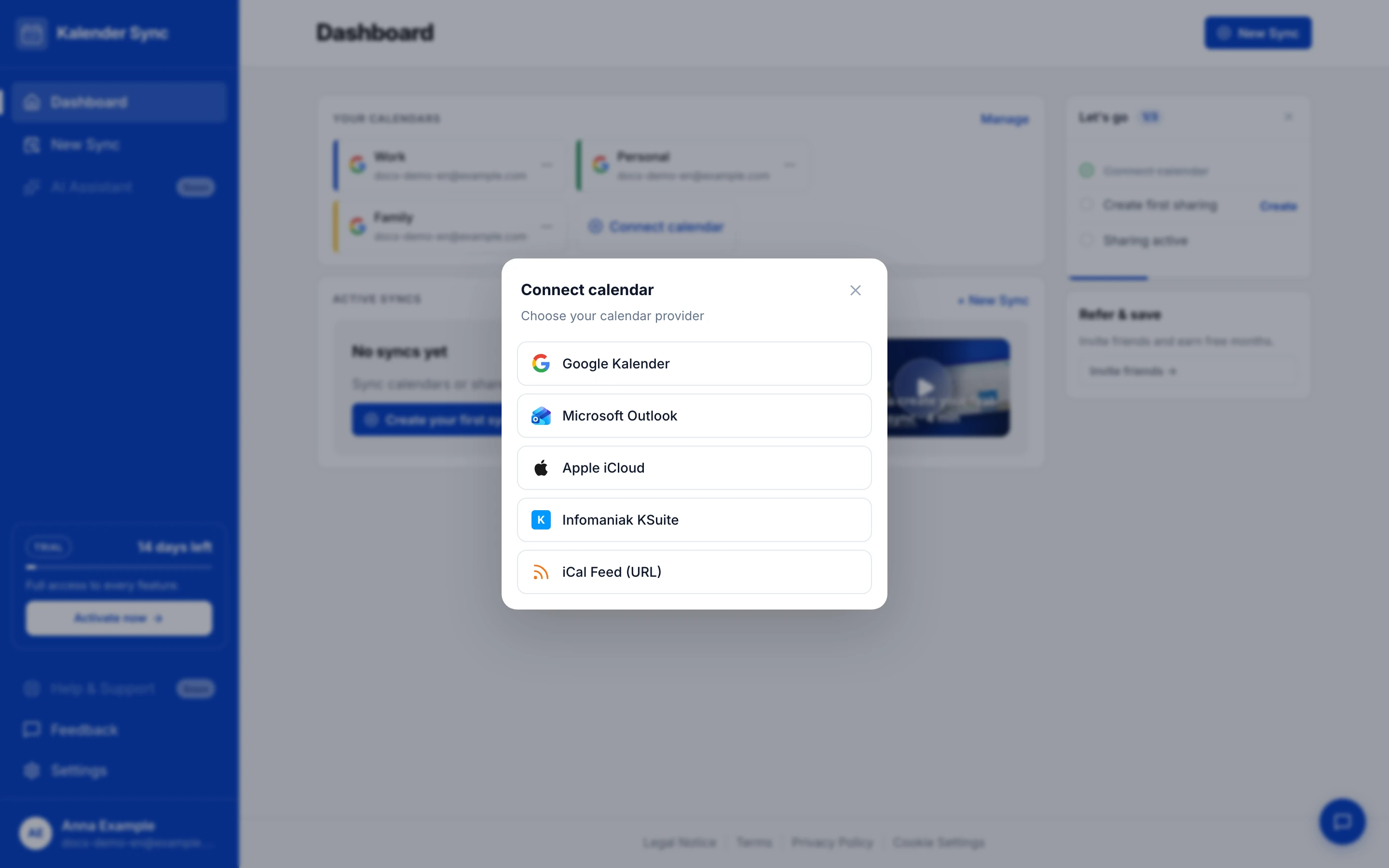Open options menu for Family calendar
This screenshot has height=868, width=1389.
click(547, 227)
